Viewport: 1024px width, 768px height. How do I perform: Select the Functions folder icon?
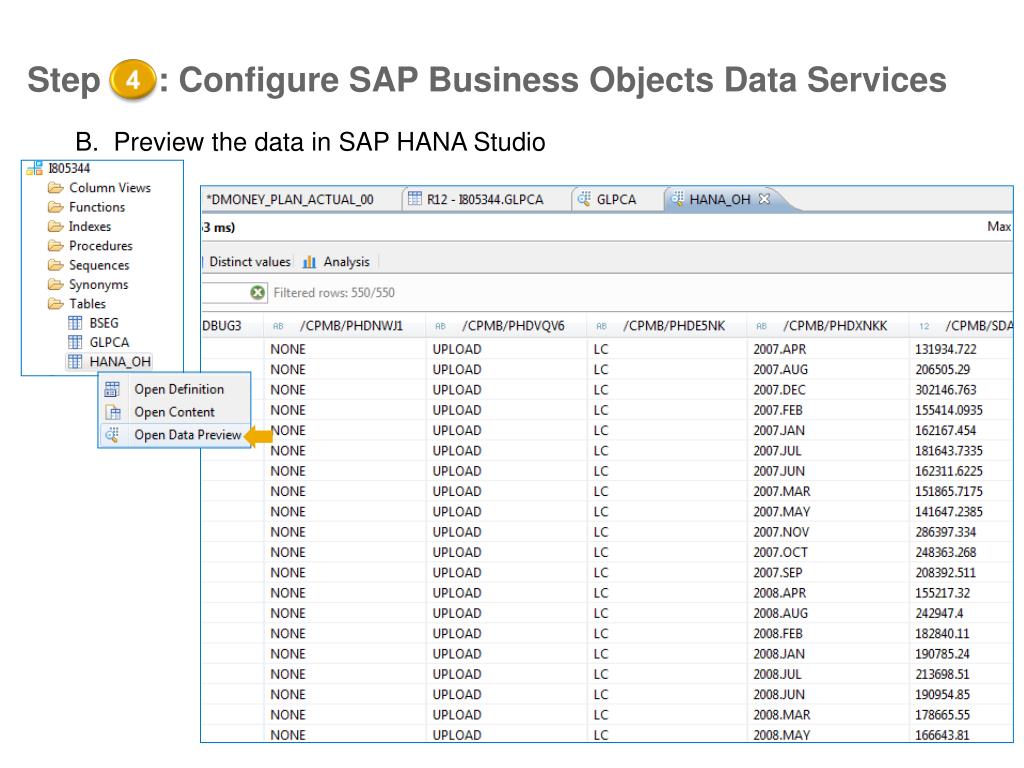point(56,207)
